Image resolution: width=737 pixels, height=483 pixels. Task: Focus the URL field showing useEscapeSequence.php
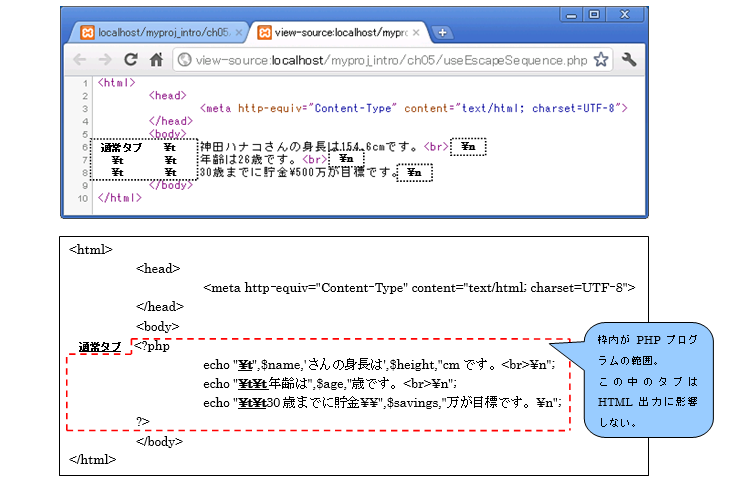[x=390, y=60]
